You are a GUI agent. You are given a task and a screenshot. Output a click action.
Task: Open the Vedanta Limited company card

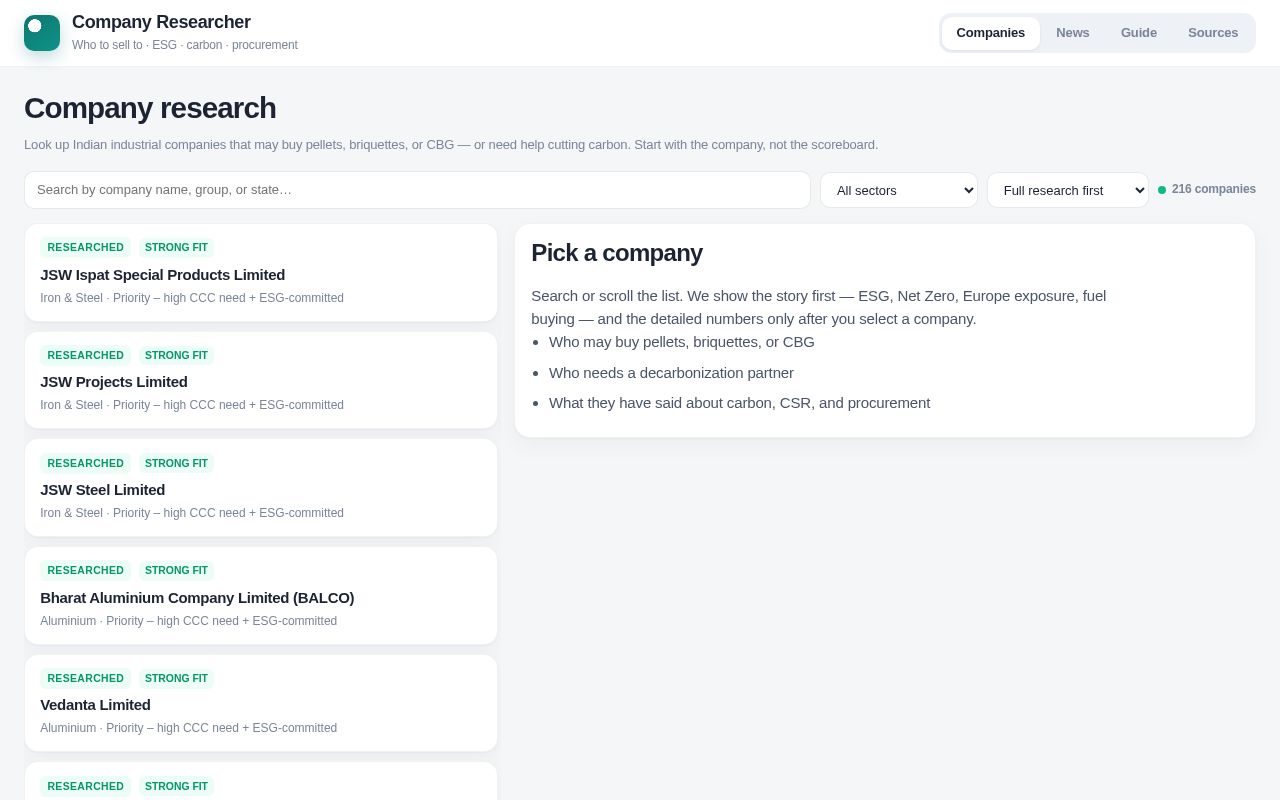(261, 703)
